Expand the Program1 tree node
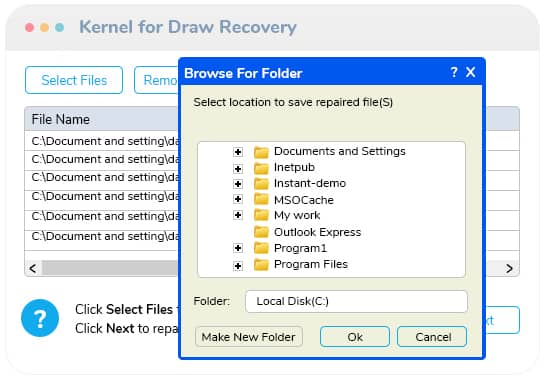The height and width of the screenshot is (380, 545). pyautogui.click(x=238, y=248)
